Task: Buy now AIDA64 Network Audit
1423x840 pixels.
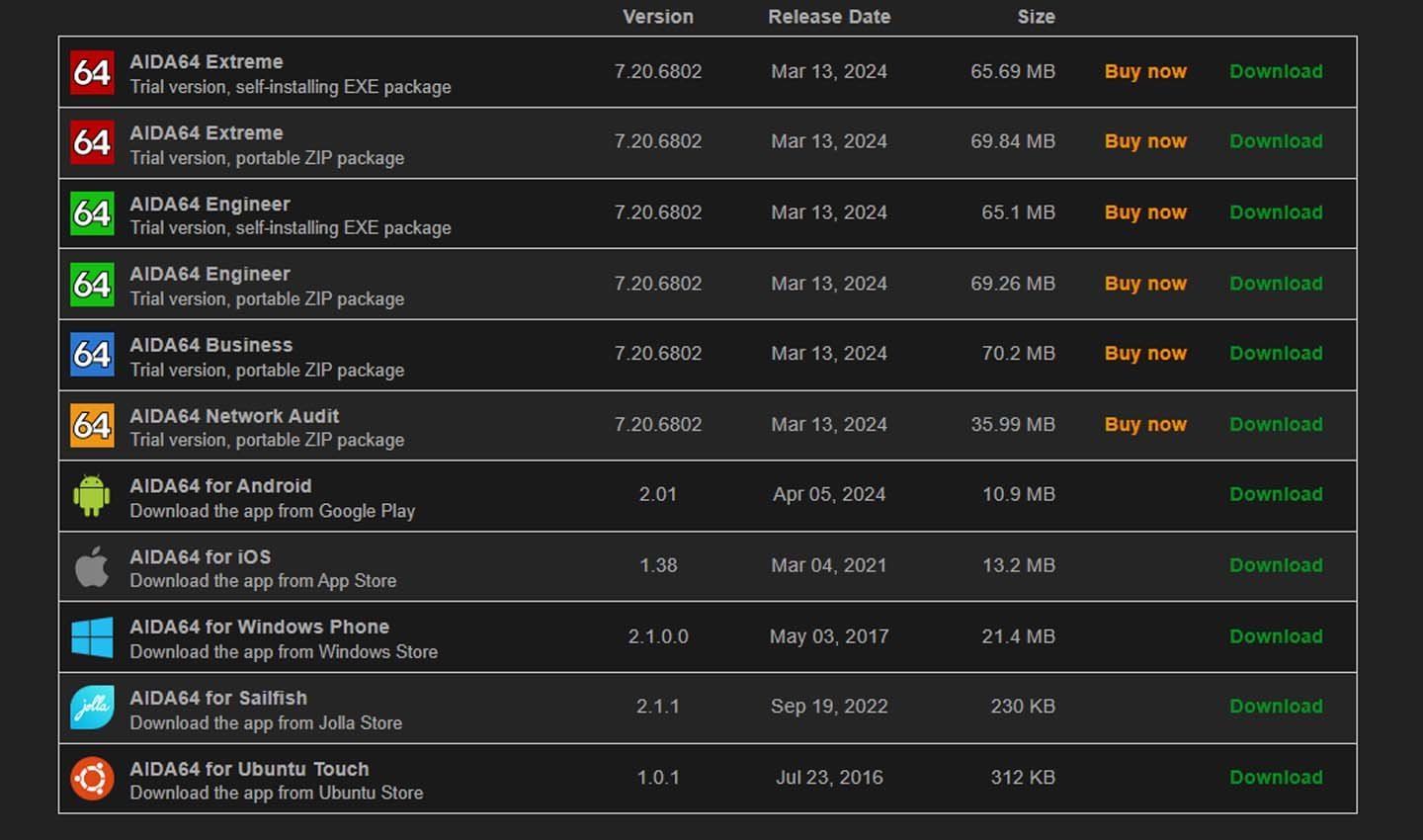Action: (x=1145, y=425)
